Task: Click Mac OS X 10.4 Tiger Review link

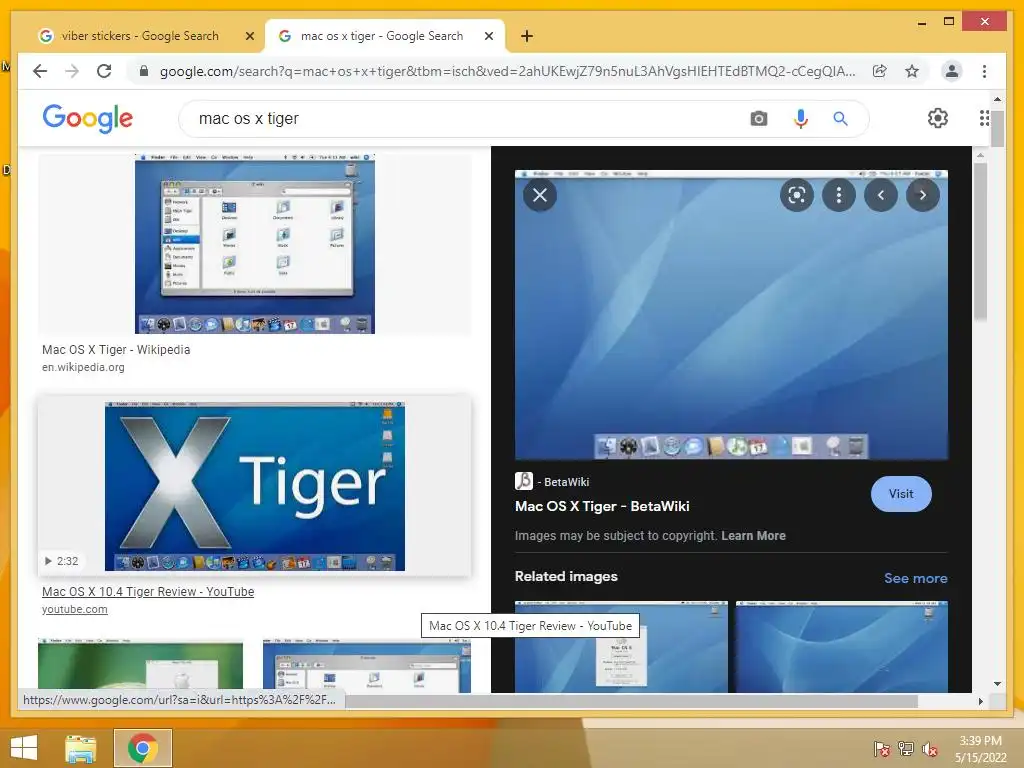Action: pyautogui.click(x=148, y=592)
